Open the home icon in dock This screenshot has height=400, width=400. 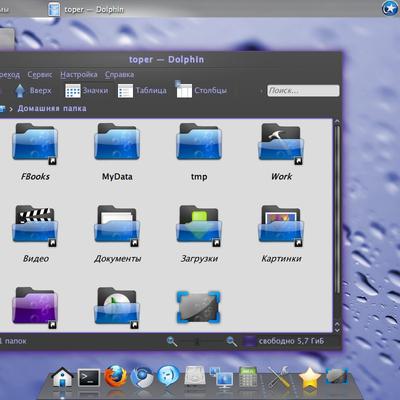pos(62,378)
